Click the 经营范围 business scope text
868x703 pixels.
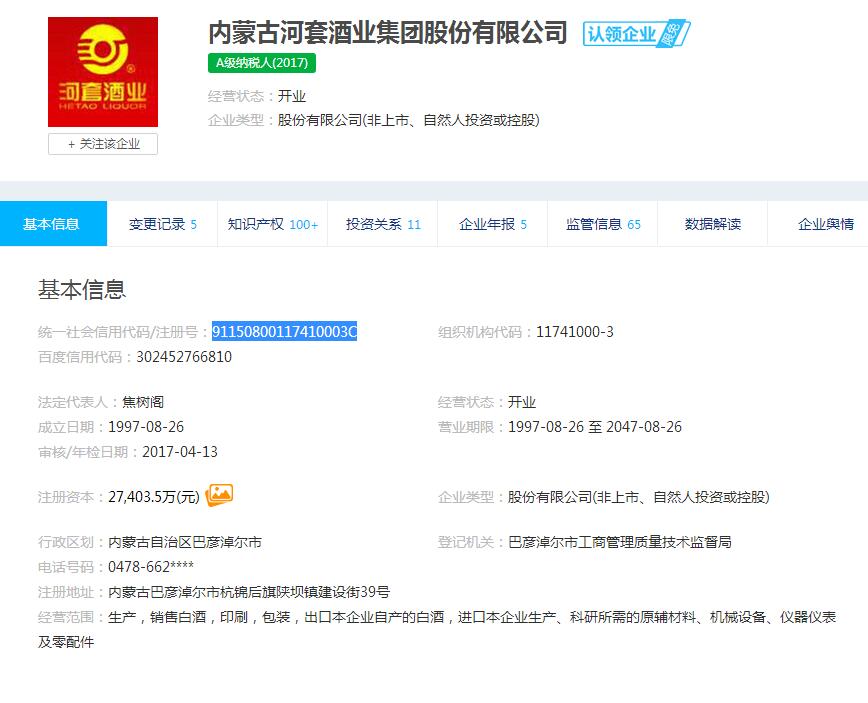click(x=437, y=629)
